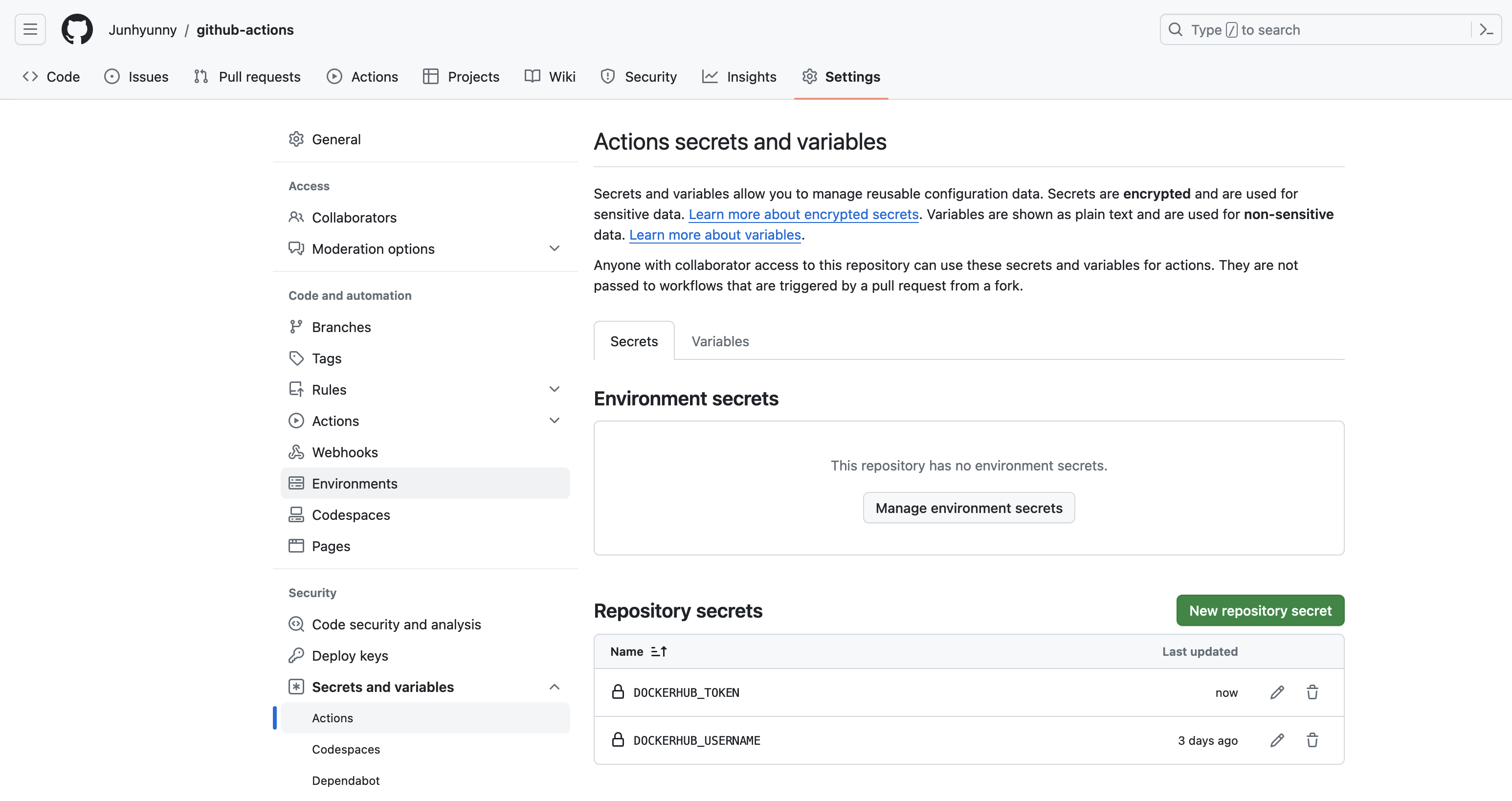Screen dimensions: 1512x801
Task: Expand Moderation options in sidebar
Action: point(554,249)
